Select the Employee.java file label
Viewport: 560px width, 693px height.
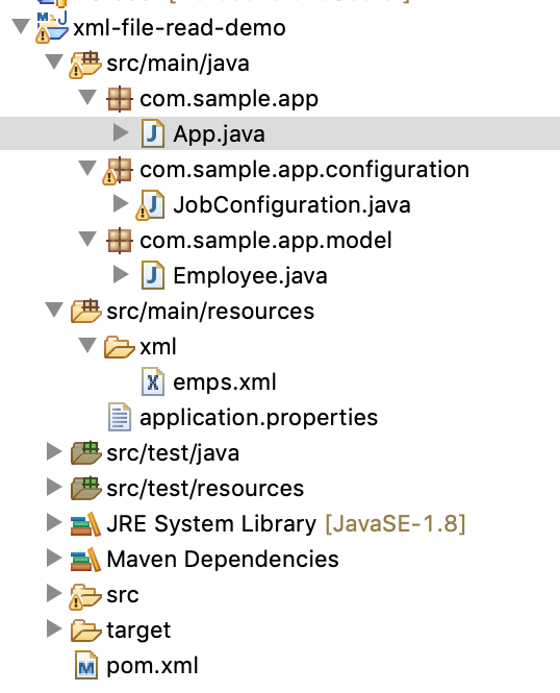[x=250, y=276]
